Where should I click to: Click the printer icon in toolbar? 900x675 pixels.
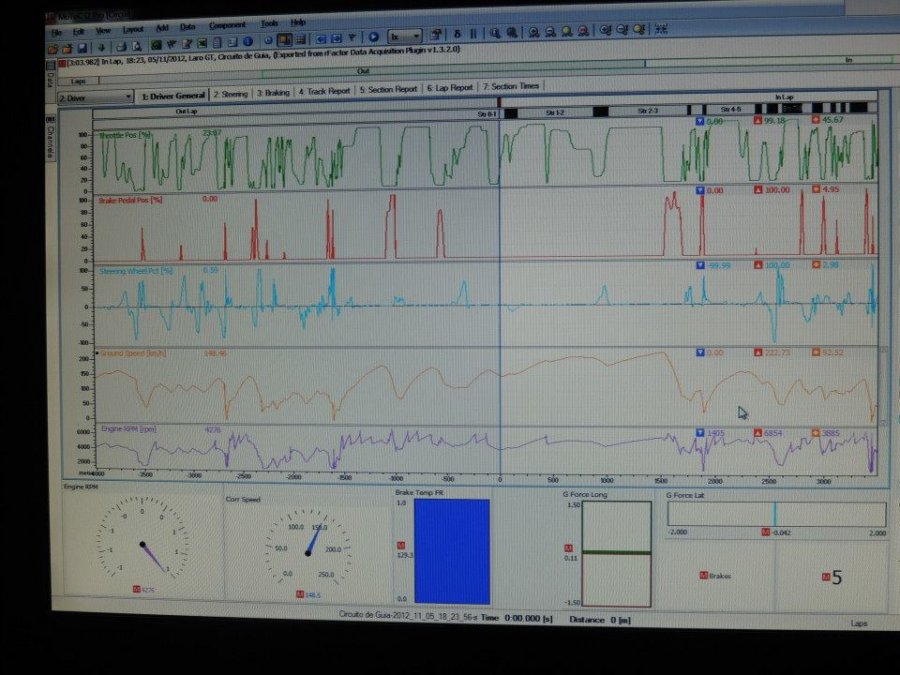click(x=121, y=46)
